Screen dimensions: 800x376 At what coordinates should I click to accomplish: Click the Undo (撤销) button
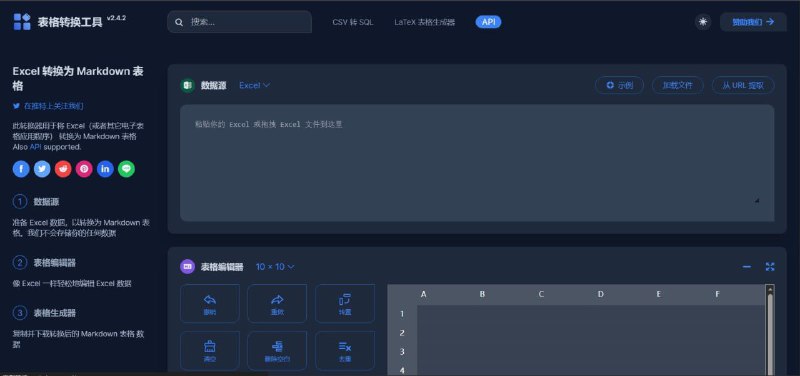[x=210, y=304]
